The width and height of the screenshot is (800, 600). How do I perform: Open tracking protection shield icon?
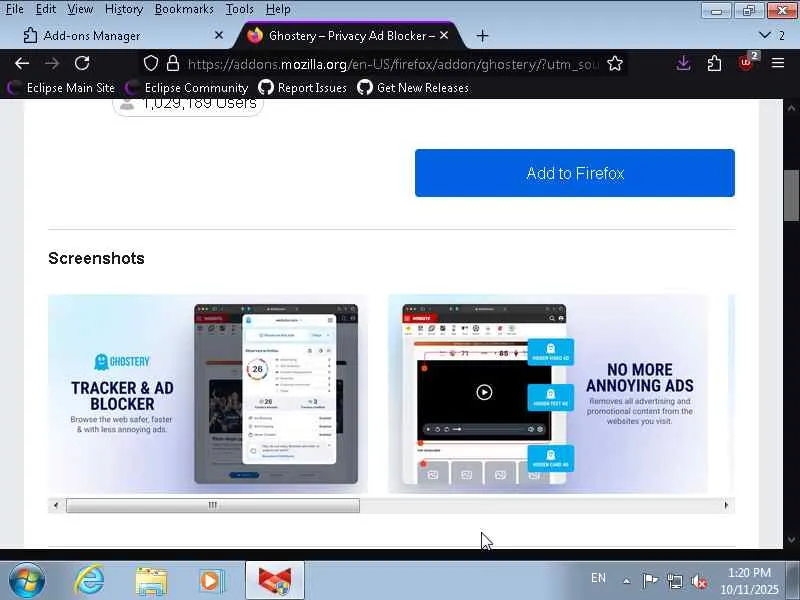[x=151, y=63]
